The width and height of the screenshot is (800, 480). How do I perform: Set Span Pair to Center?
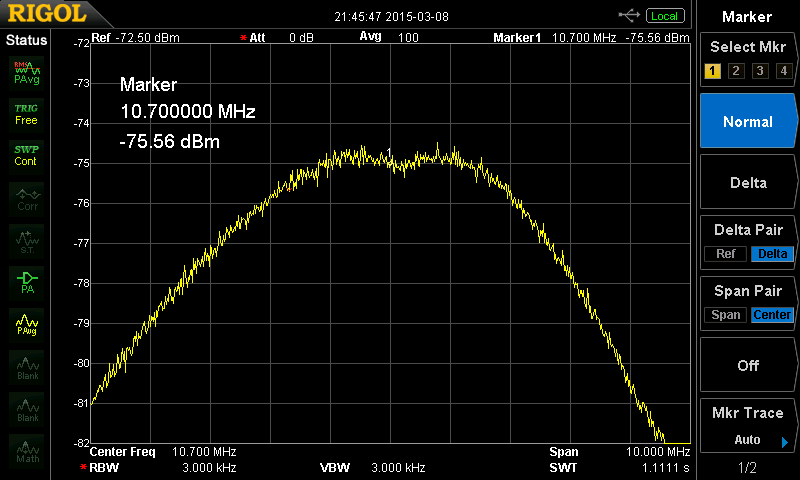tap(772, 315)
